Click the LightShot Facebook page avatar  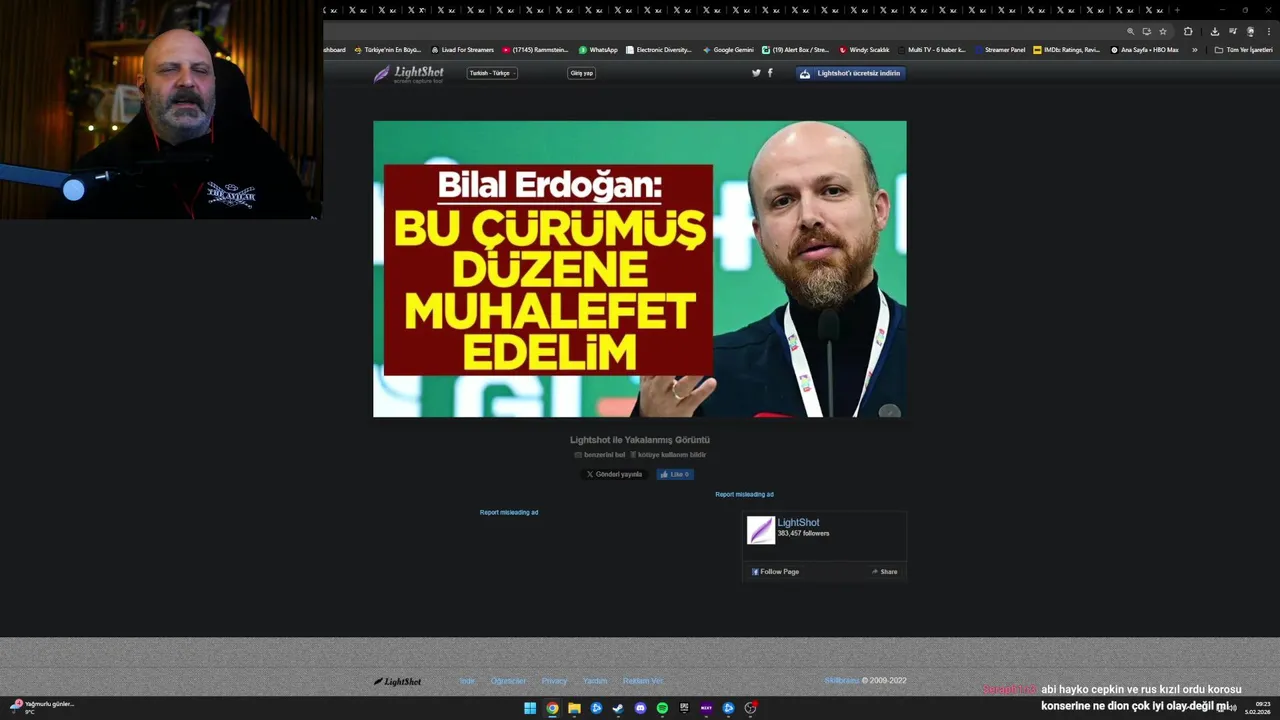click(761, 530)
